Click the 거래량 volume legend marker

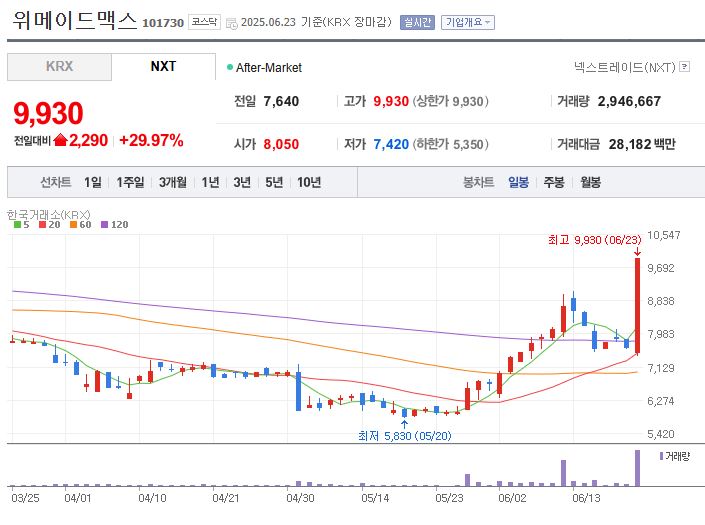click(x=661, y=456)
